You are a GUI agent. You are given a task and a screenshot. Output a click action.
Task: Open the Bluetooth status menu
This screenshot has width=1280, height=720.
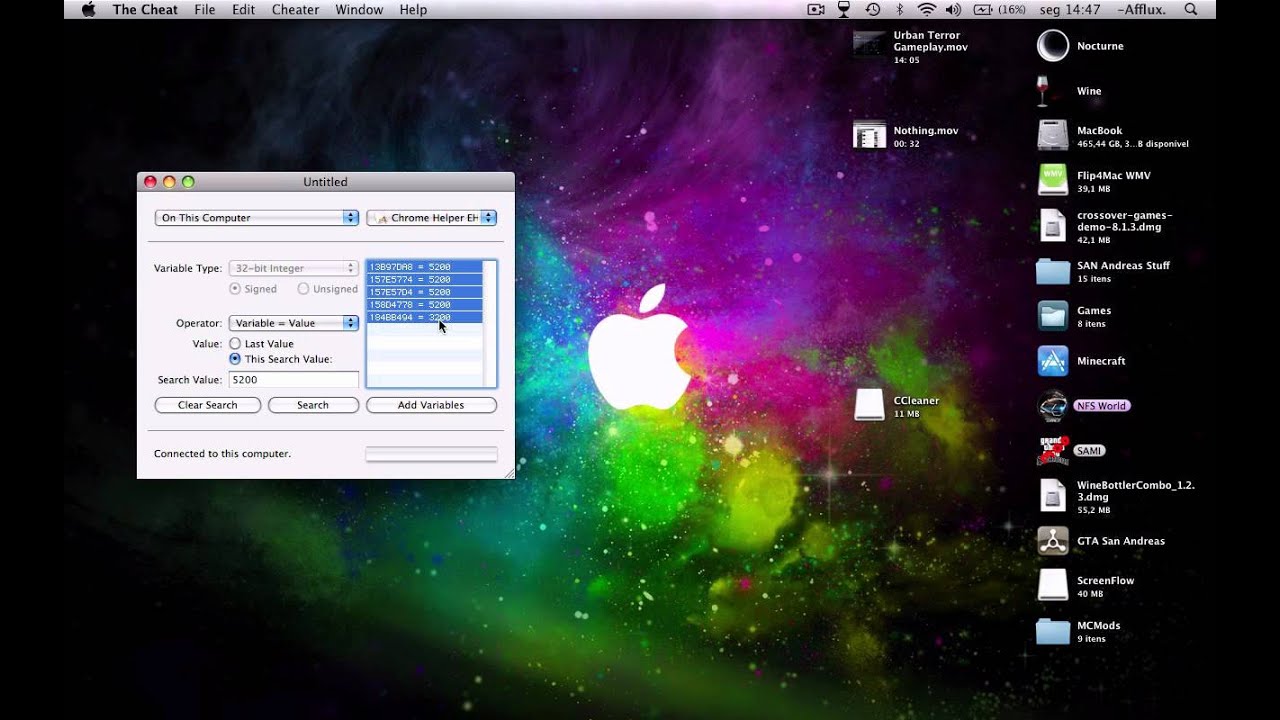click(x=899, y=10)
